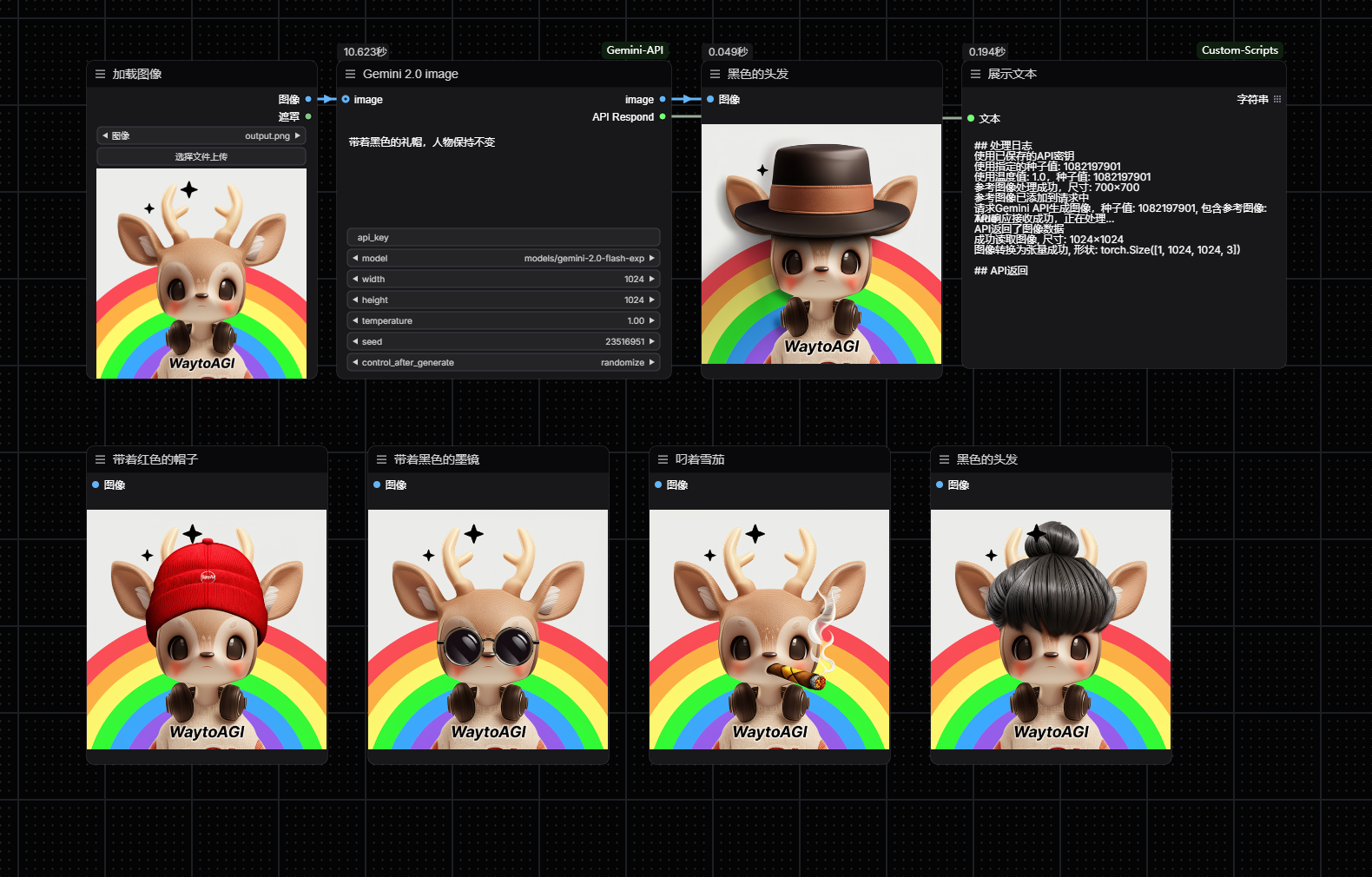Open menu icon of 黑色的头发 node showing fedora hat
The width and height of the screenshot is (1372, 877).
pyautogui.click(x=716, y=74)
